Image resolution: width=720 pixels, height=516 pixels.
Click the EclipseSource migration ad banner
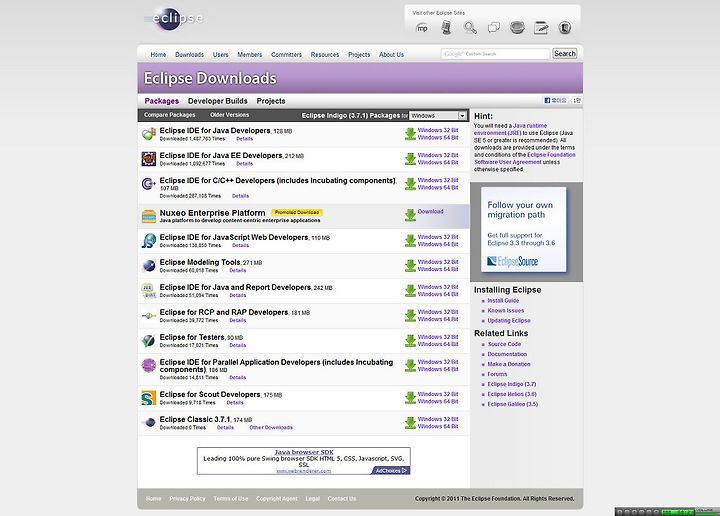pos(523,229)
